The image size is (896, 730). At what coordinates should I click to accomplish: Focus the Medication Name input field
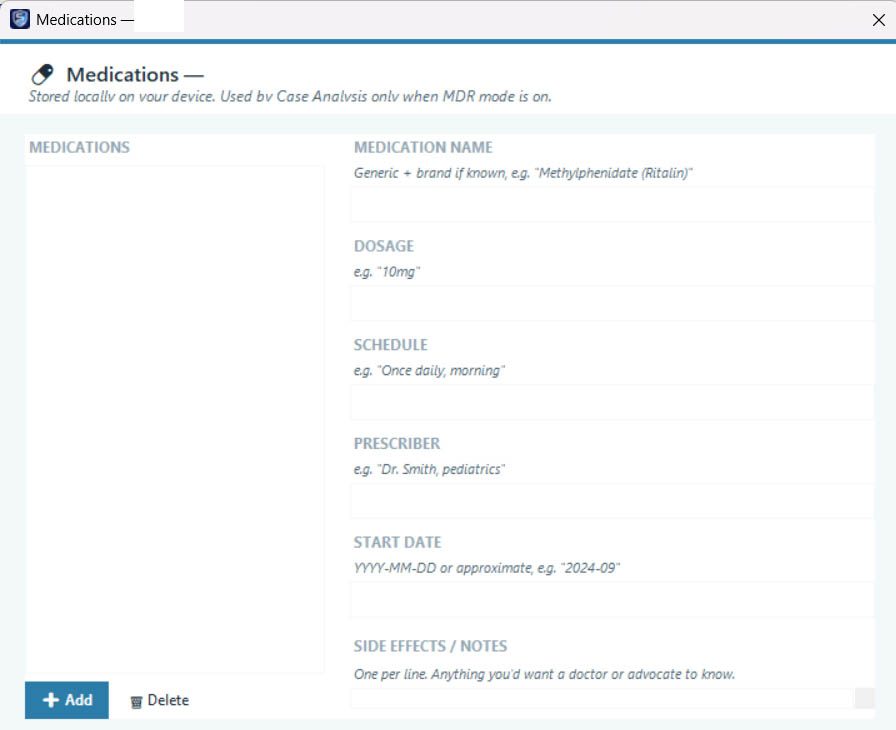(x=612, y=204)
